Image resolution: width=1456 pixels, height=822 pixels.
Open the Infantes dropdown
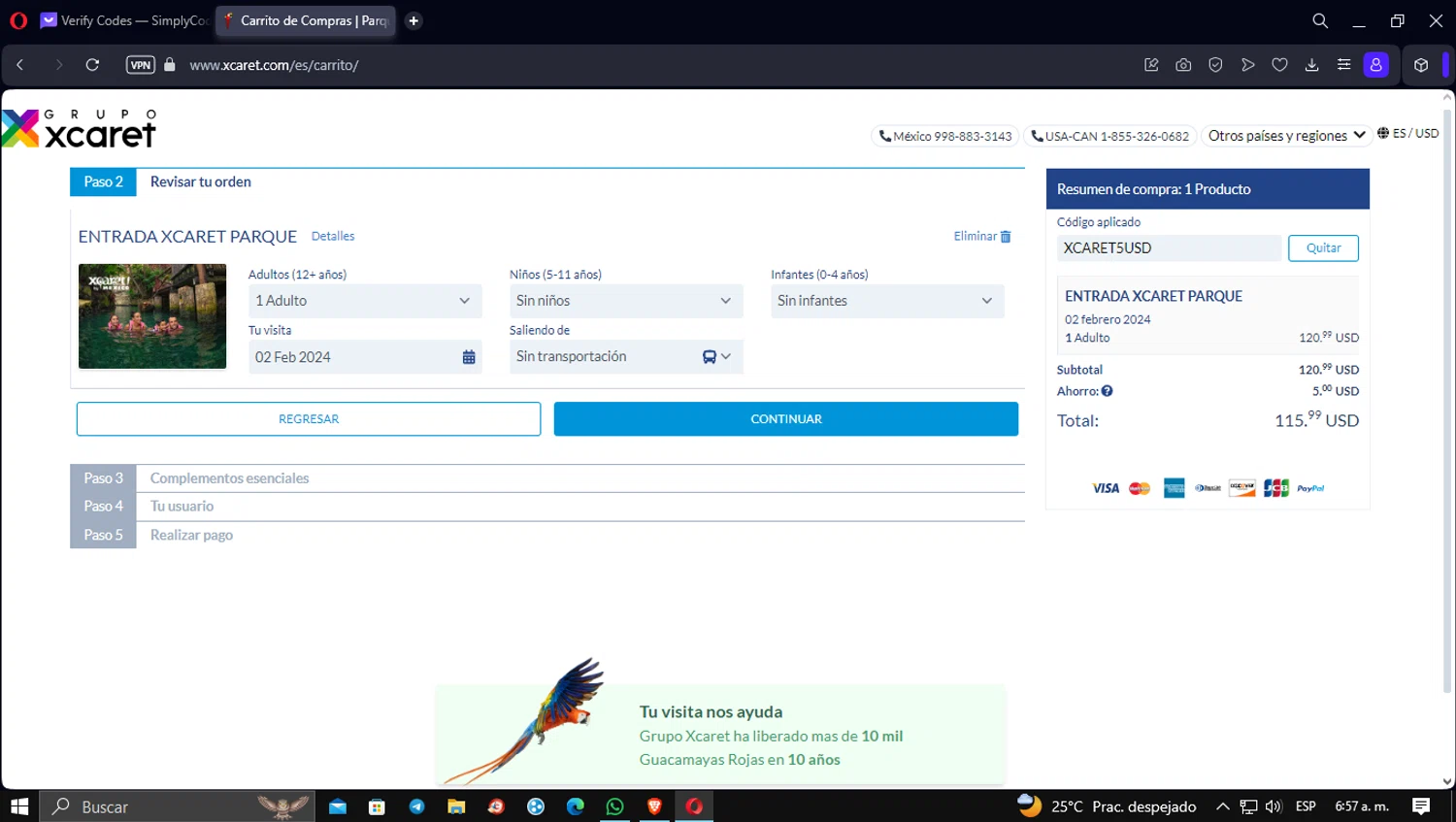[x=886, y=301]
